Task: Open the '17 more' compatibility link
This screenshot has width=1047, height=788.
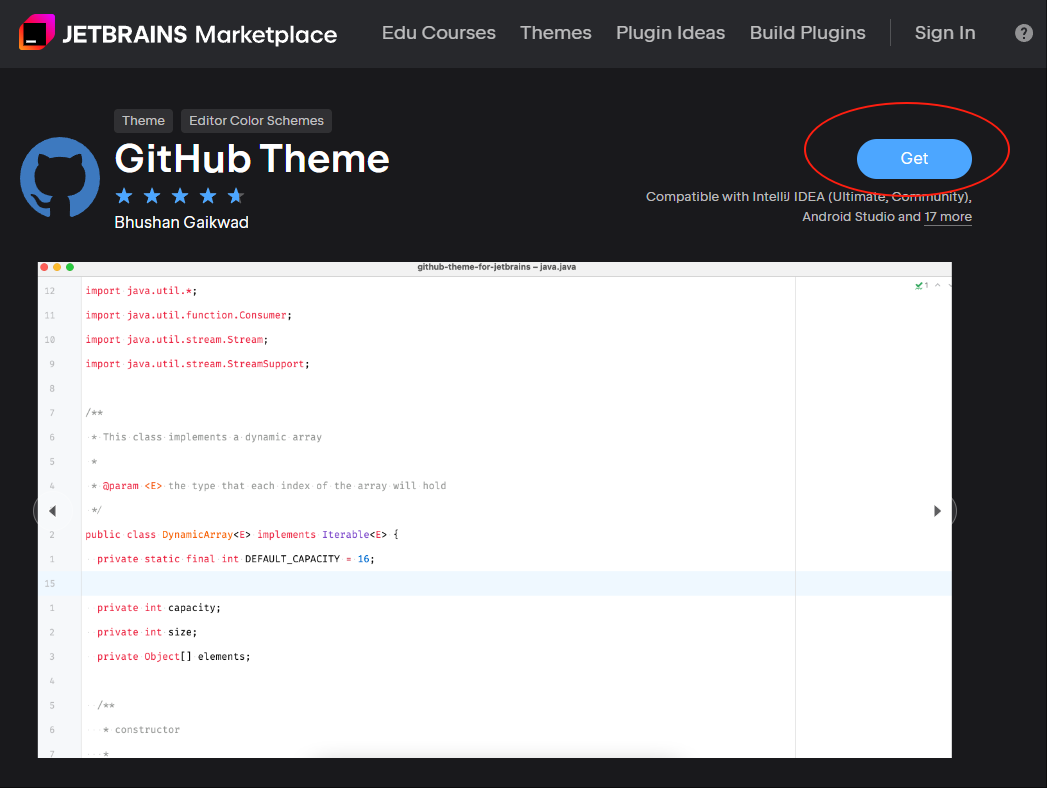Action: [948, 217]
